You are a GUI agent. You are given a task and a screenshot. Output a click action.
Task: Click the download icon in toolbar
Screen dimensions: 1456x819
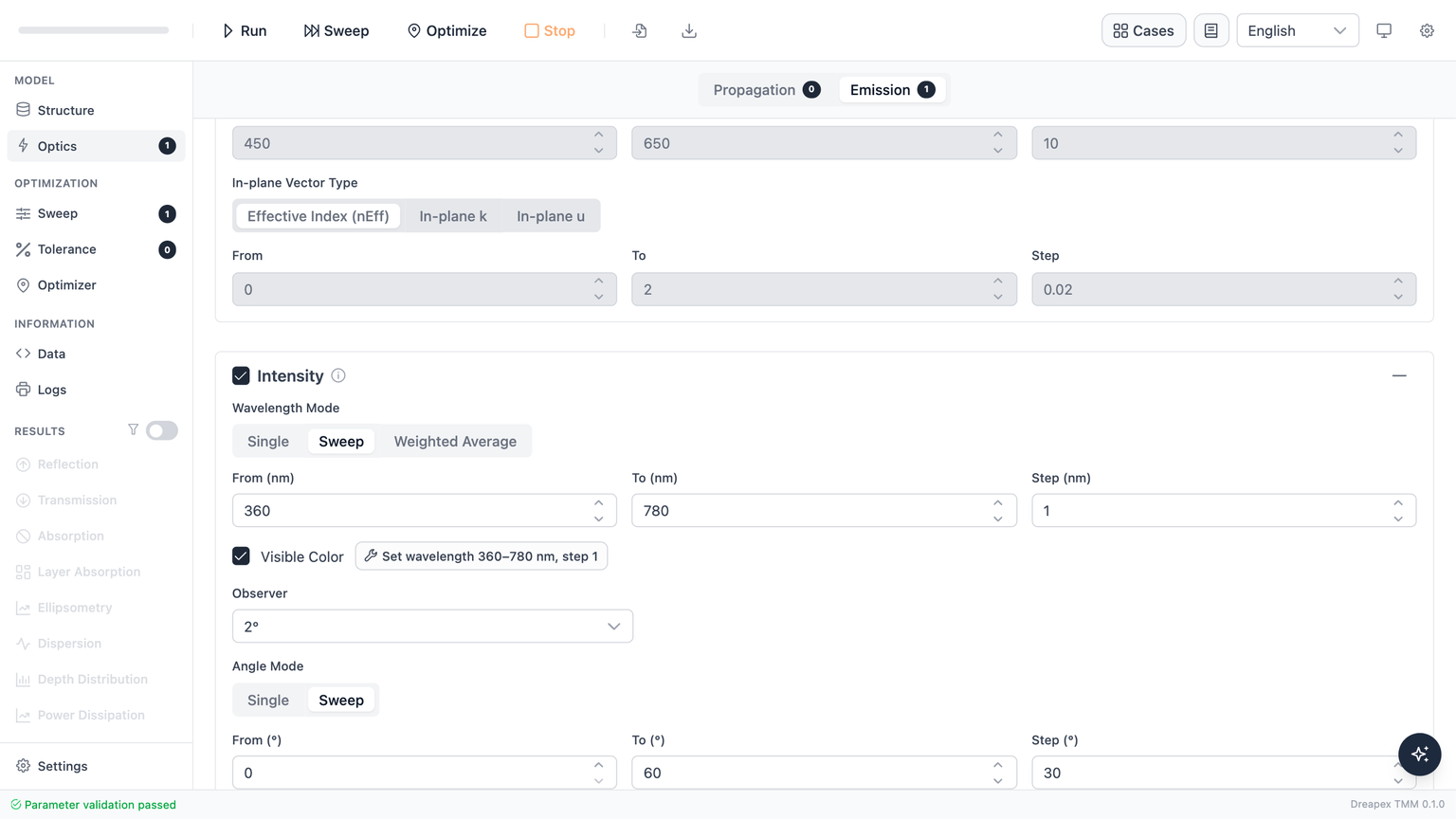[689, 30]
